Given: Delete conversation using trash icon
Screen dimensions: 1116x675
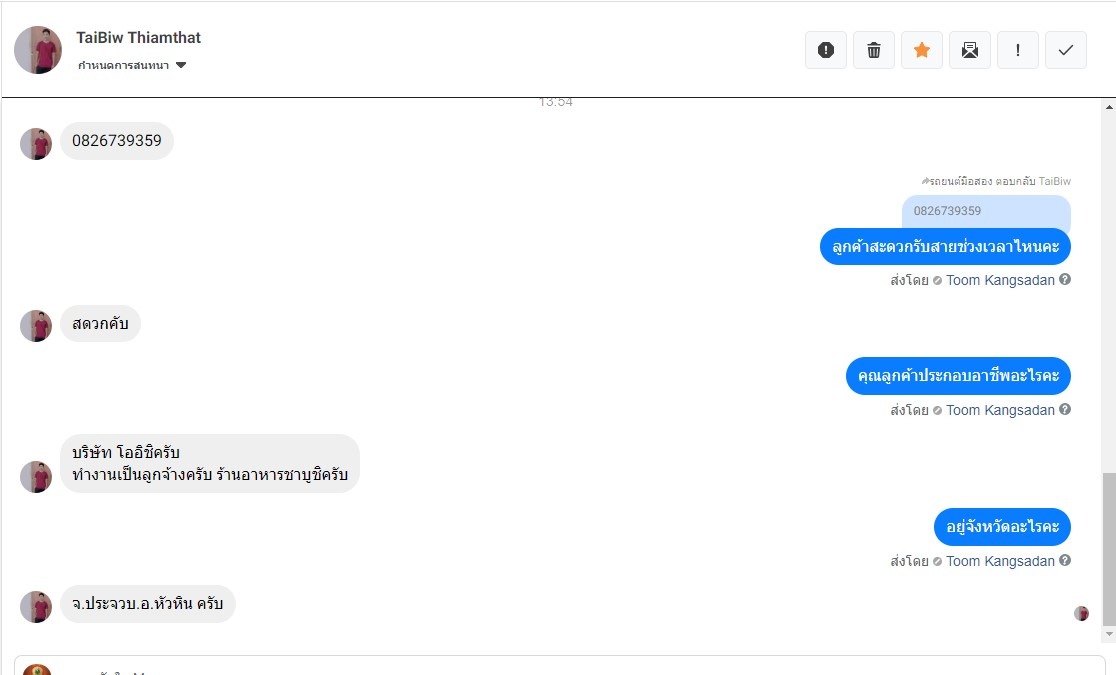Looking at the screenshot, I should (x=874, y=50).
